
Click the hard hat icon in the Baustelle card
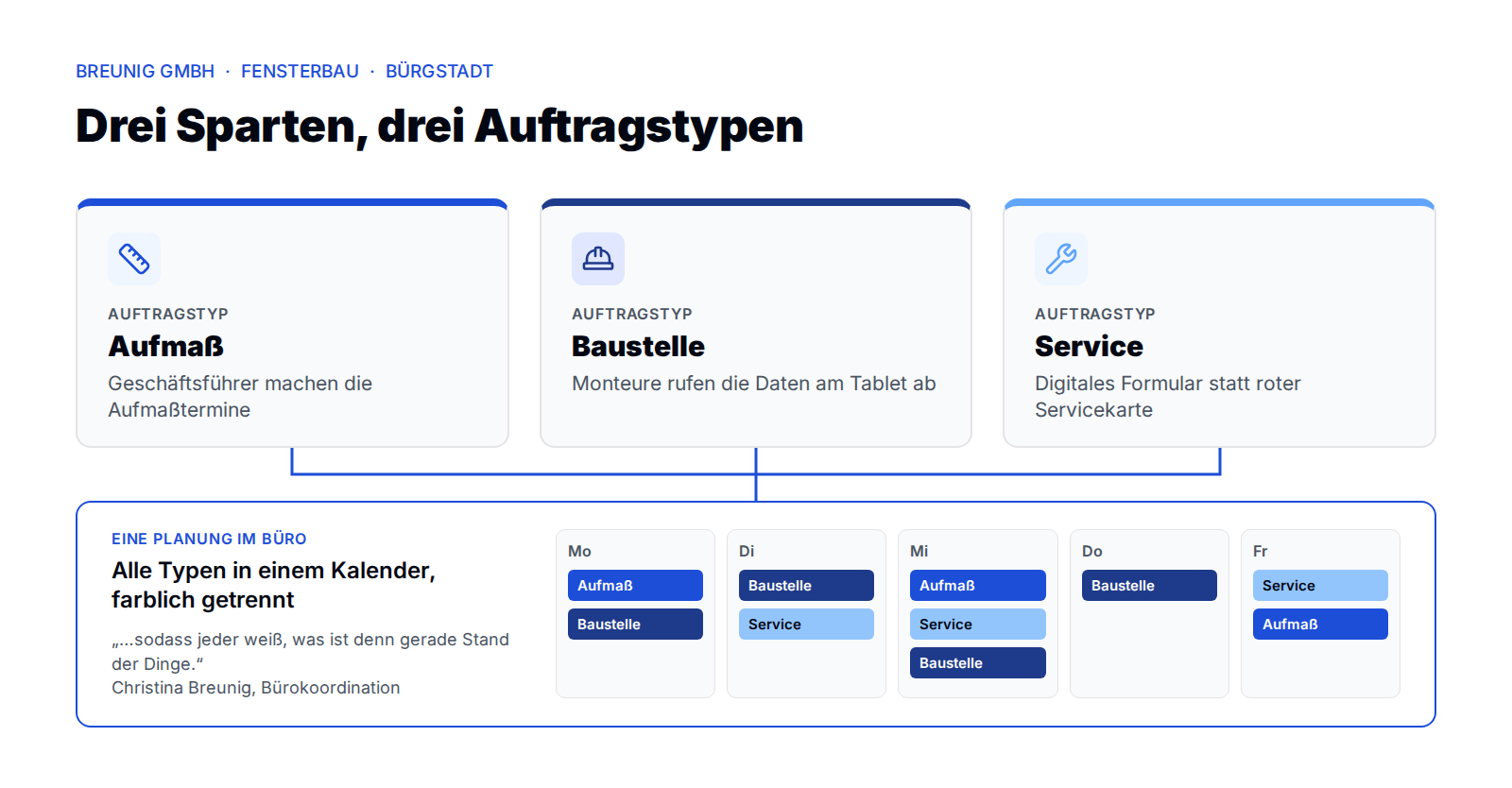(598, 259)
